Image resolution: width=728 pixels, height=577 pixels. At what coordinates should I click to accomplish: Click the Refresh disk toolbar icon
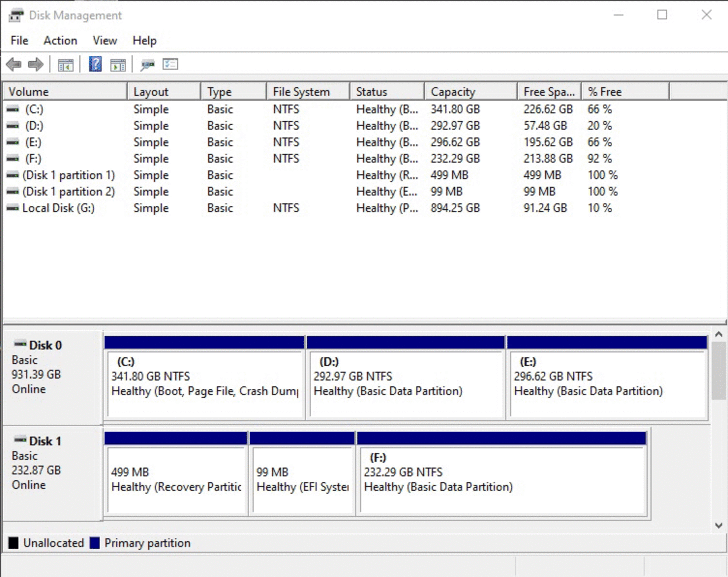point(147,65)
